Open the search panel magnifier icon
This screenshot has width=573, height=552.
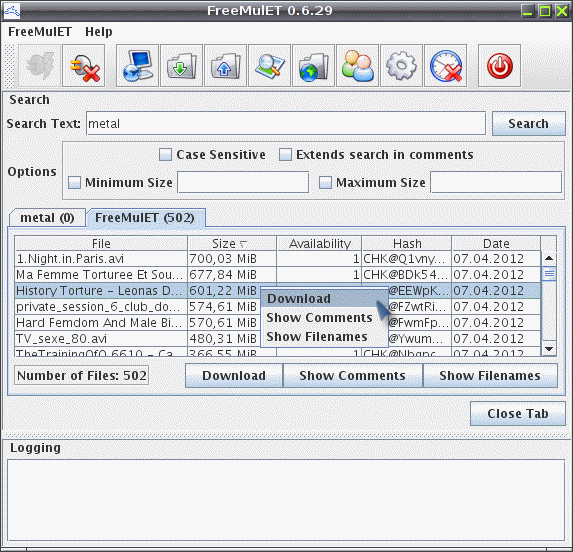pos(269,66)
